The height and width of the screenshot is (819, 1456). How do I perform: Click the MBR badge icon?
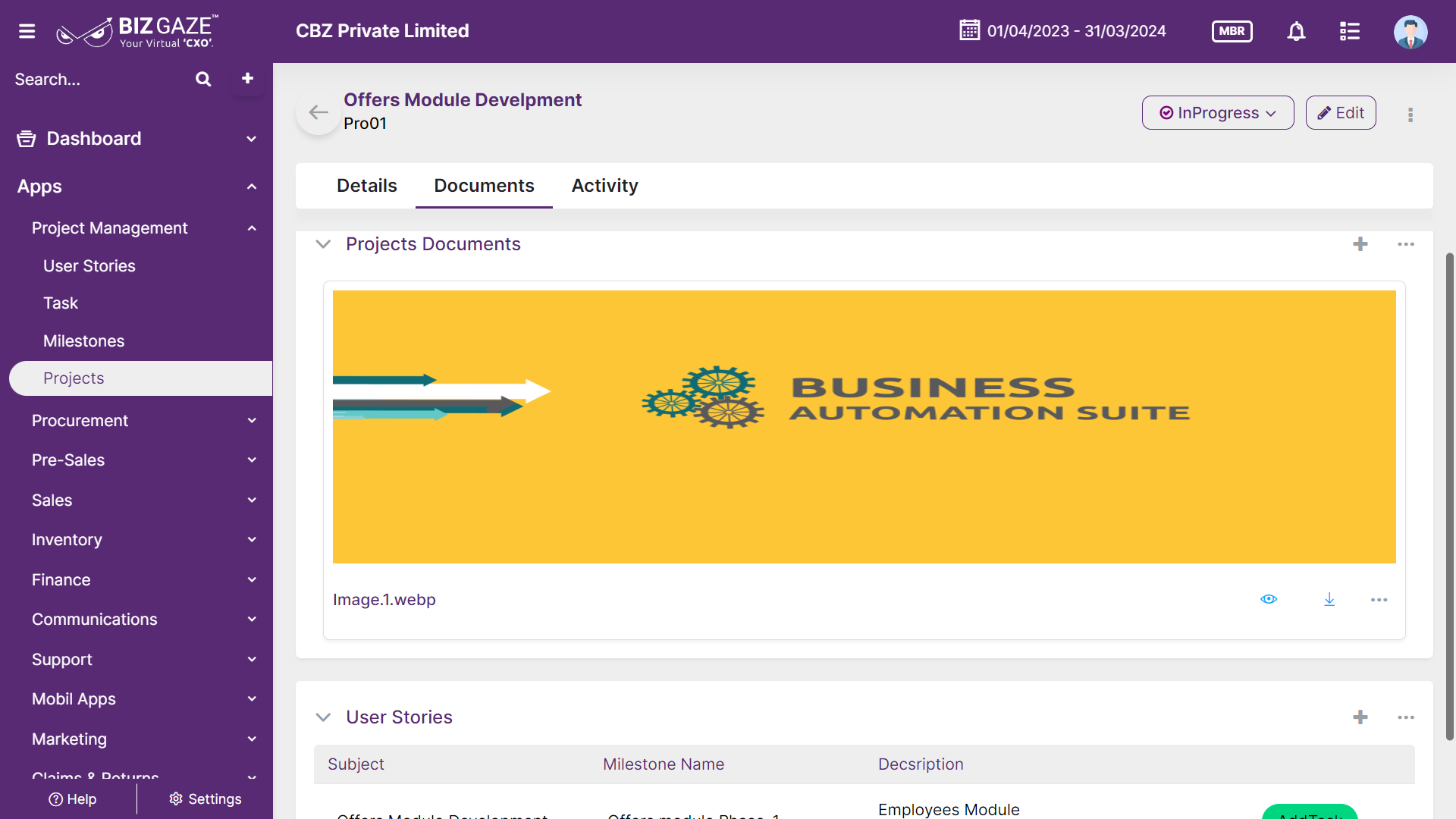pyautogui.click(x=1232, y=31)
